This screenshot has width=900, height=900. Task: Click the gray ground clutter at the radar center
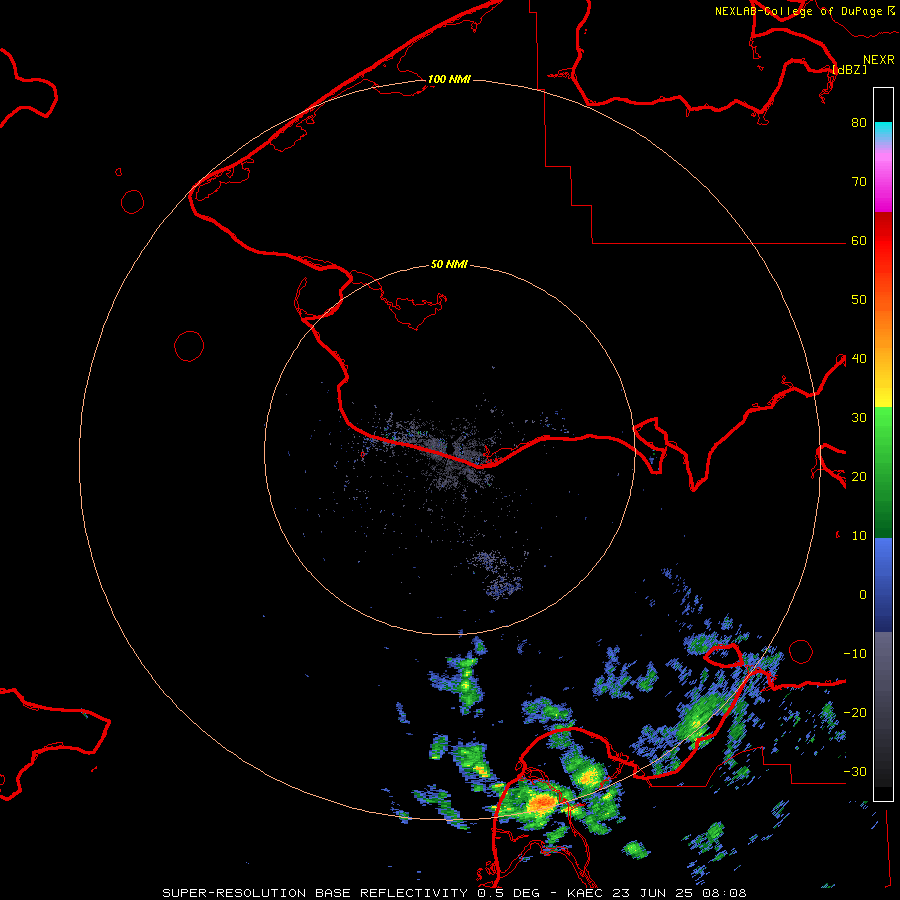(453, 451)
